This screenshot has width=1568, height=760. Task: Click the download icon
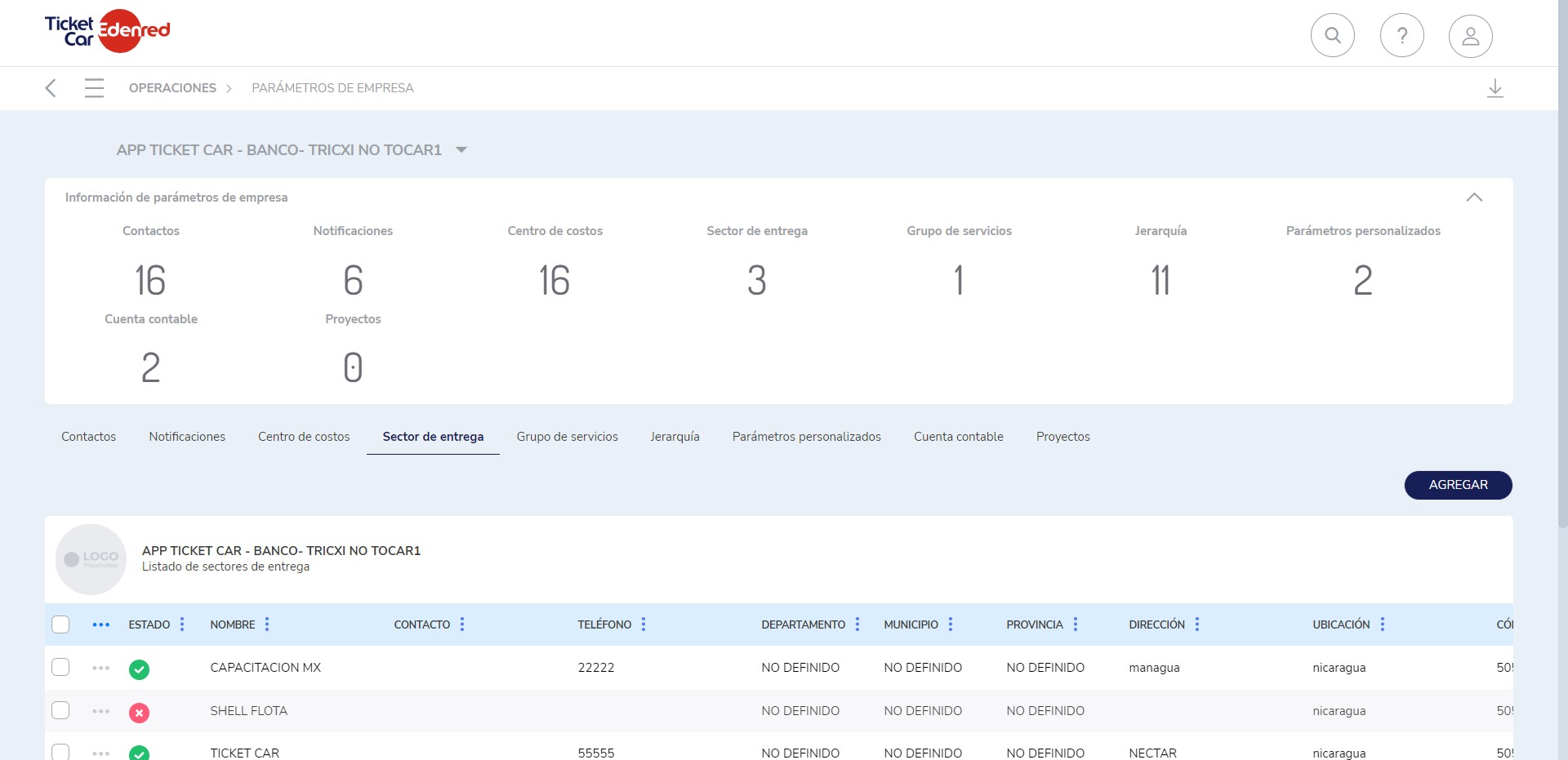coord(1494,88)
